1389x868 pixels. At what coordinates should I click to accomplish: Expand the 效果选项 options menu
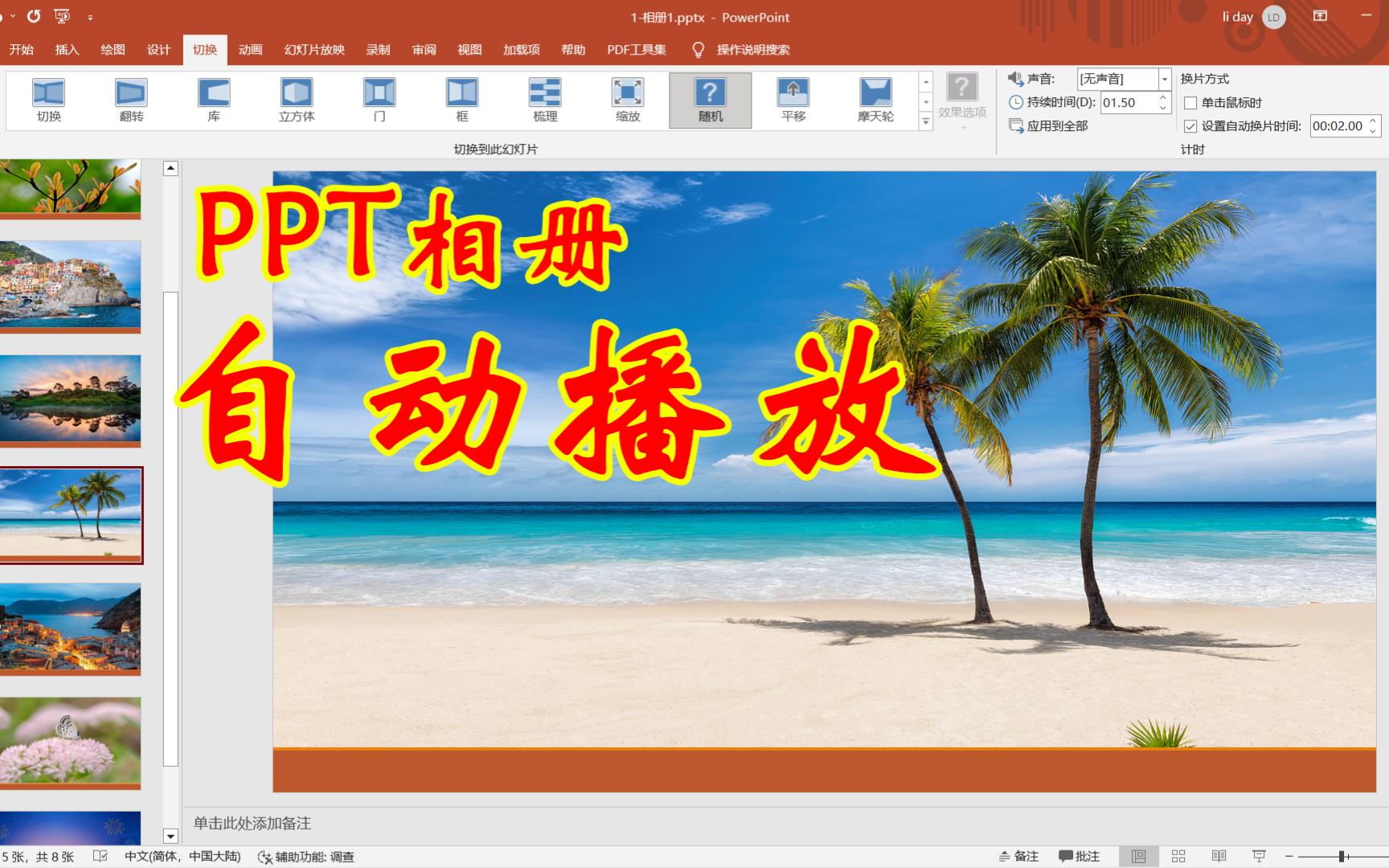[961, 100]
